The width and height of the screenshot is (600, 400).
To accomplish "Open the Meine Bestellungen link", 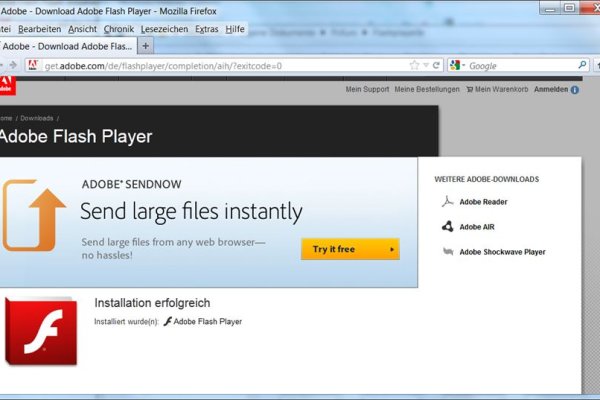I will tap(427, 90).
